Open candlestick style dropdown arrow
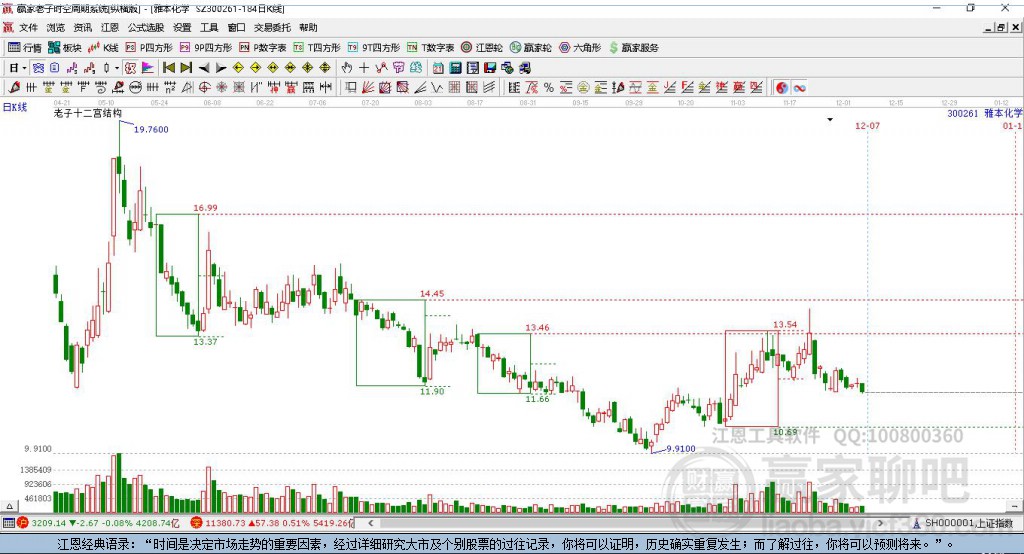Viewport: 1024px width, 554px height. 117,68
